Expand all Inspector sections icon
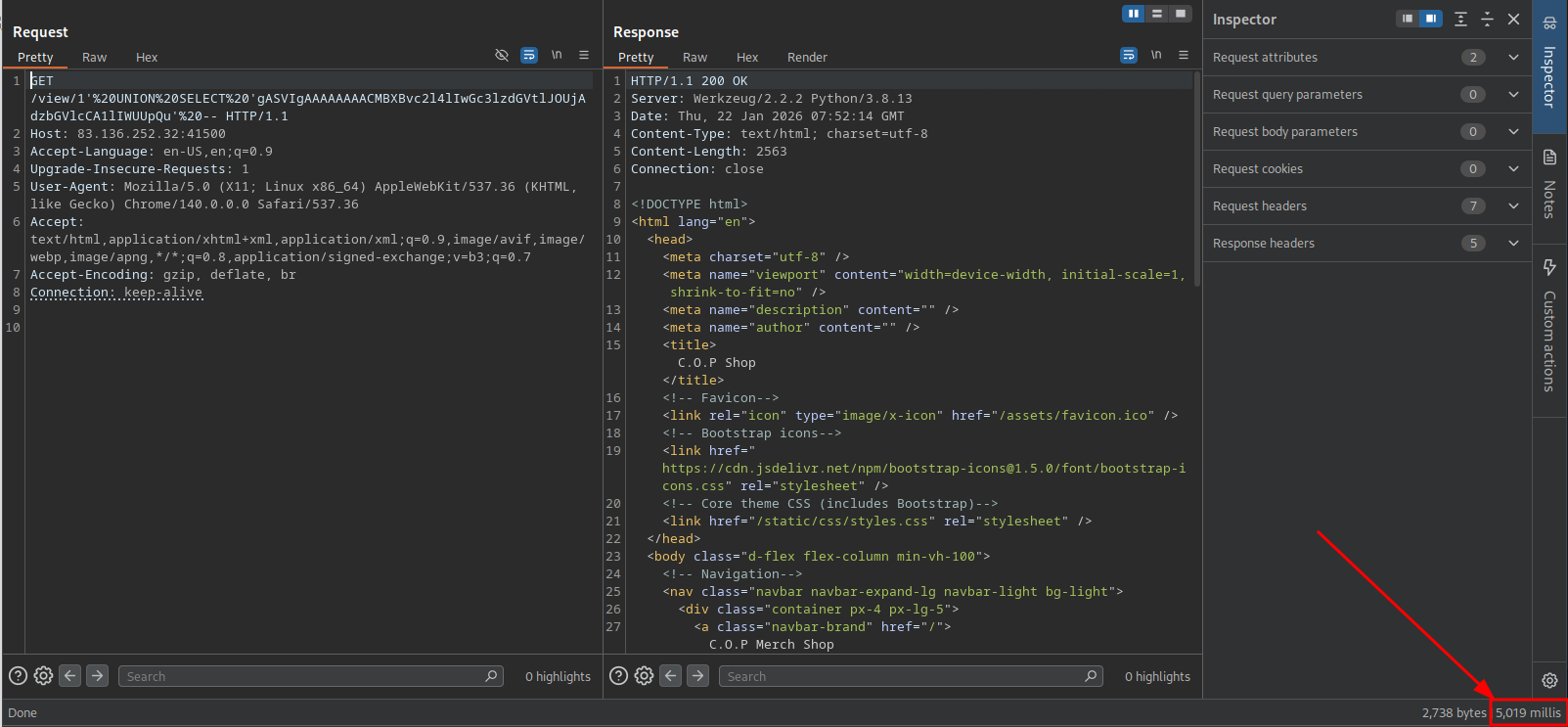This screenshot has height=727, width=1568. click(1460, 19)
